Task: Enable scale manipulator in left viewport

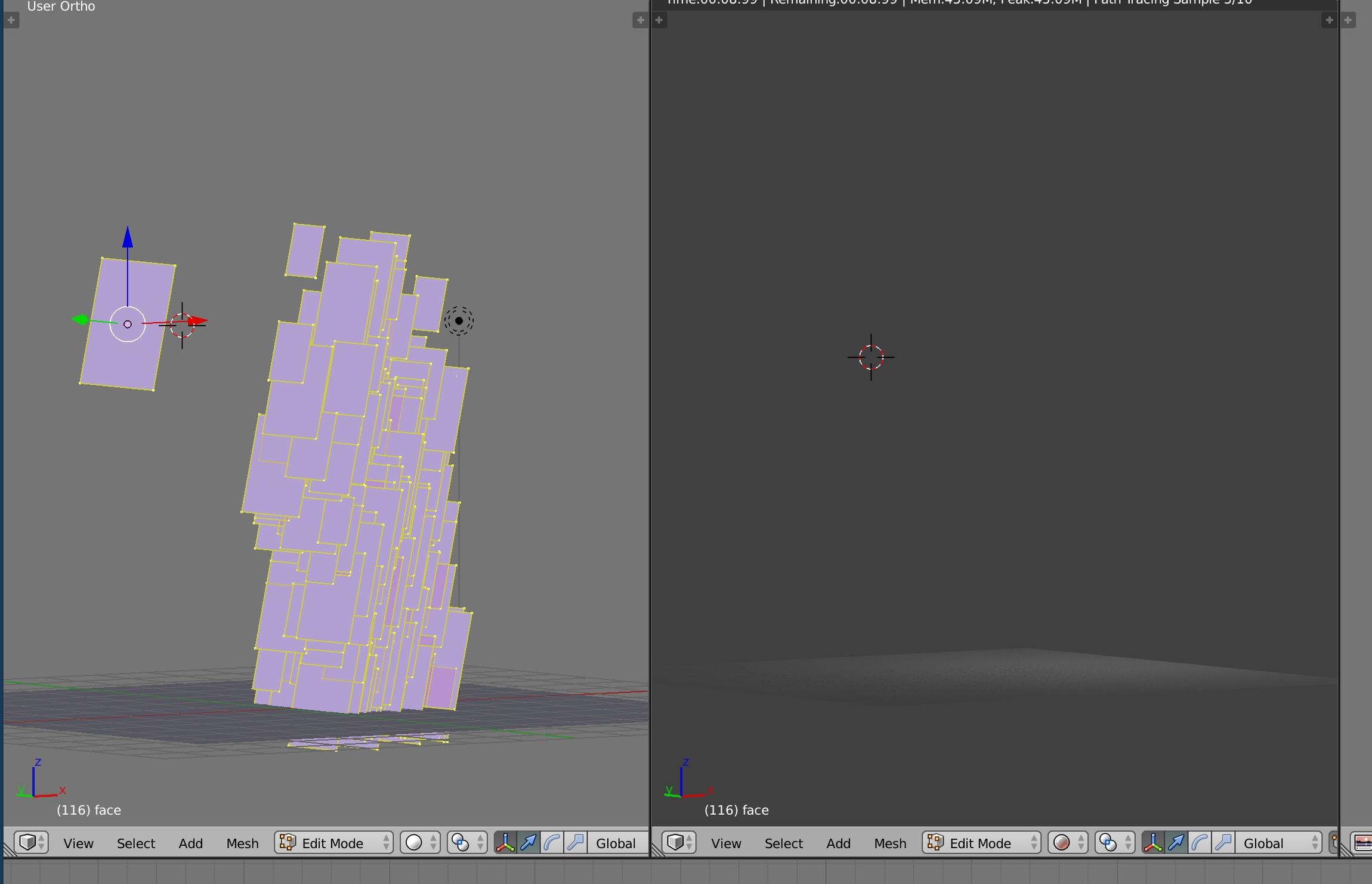Action: click(x=576, y=842)
